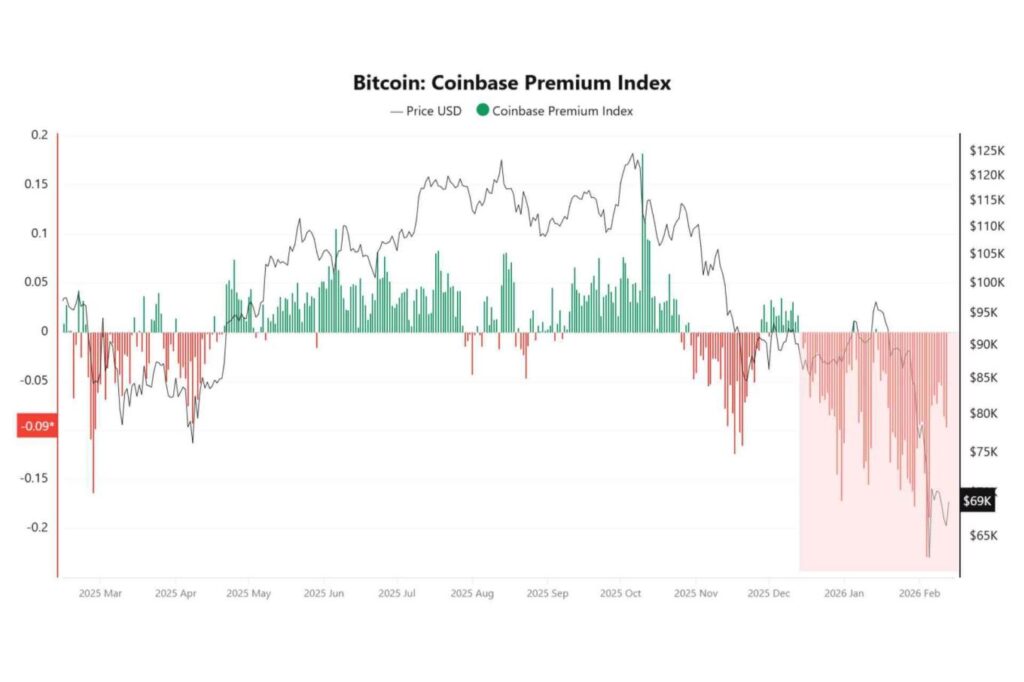Click the Price USD legend line marker
The image size is (1024, 682).
coord(396,111)
